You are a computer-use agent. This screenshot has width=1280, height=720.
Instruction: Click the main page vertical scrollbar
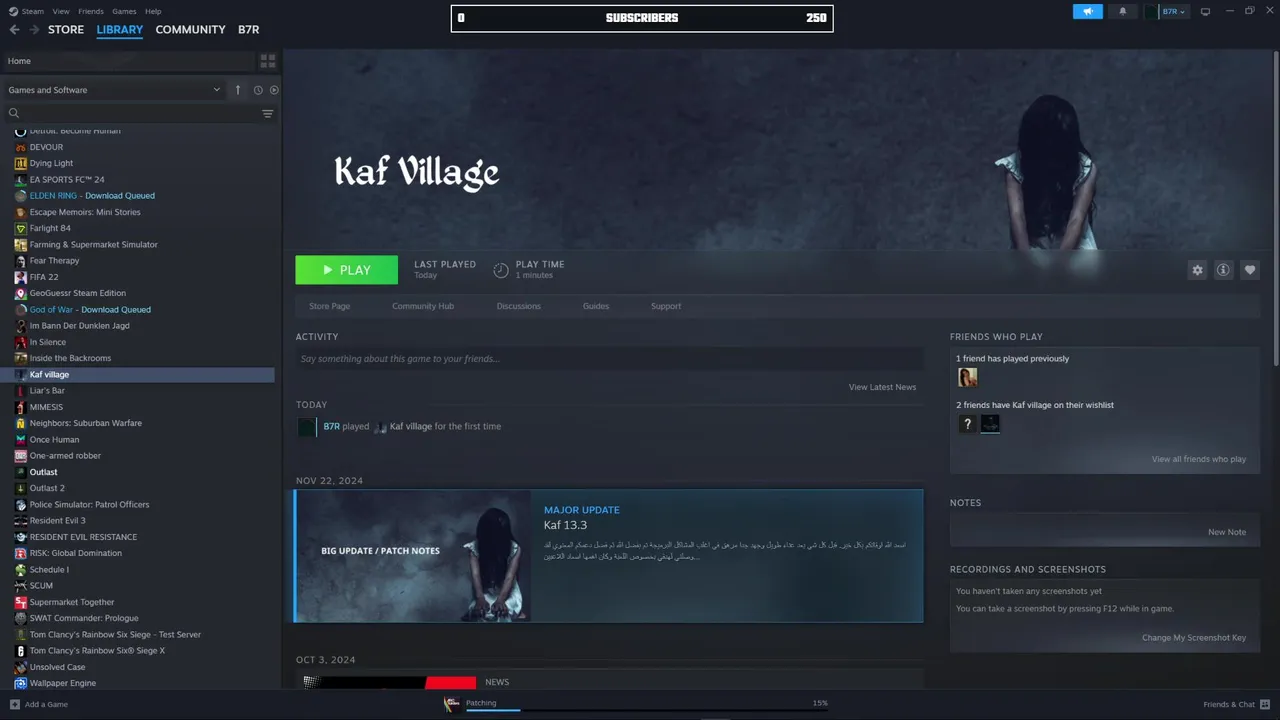pyautogui.click(x=1275, y=210)
